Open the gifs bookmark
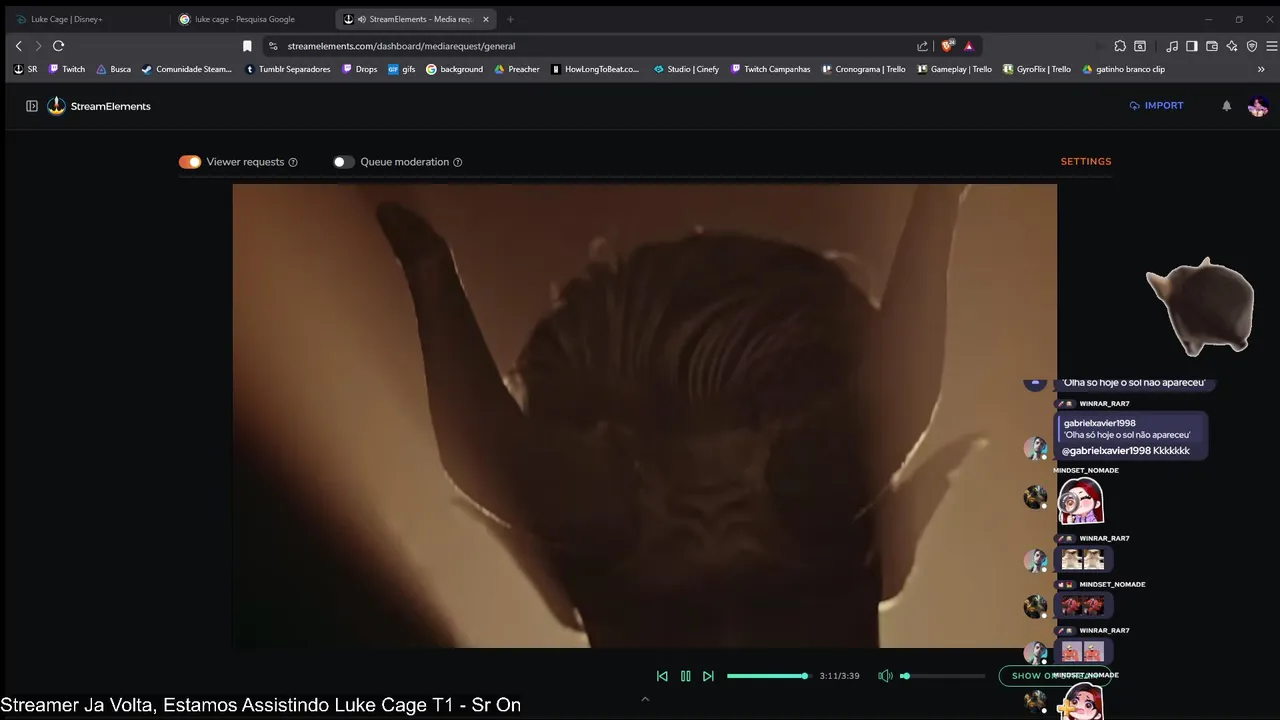The width and height of the screenshot is (1280, 720). [x=401, y=69]
